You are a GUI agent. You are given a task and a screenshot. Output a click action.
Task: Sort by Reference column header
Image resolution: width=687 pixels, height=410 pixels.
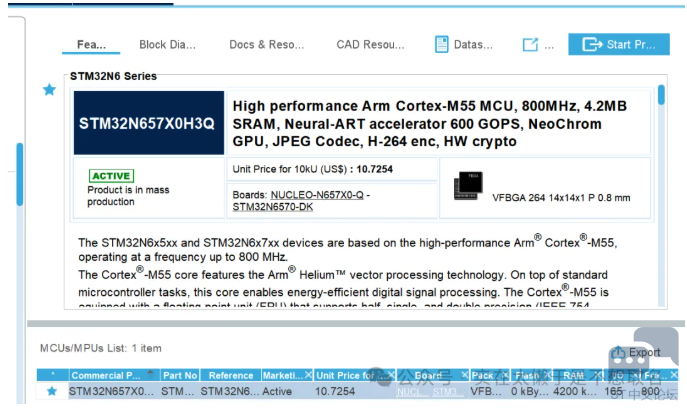click(x=231, y=375)
